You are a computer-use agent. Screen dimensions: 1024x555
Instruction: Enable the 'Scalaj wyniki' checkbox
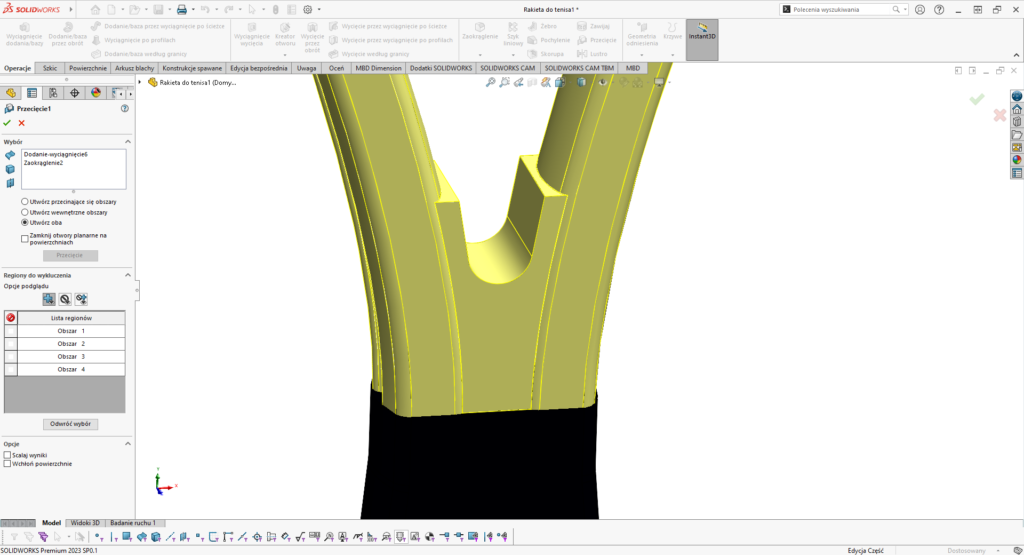8,455
